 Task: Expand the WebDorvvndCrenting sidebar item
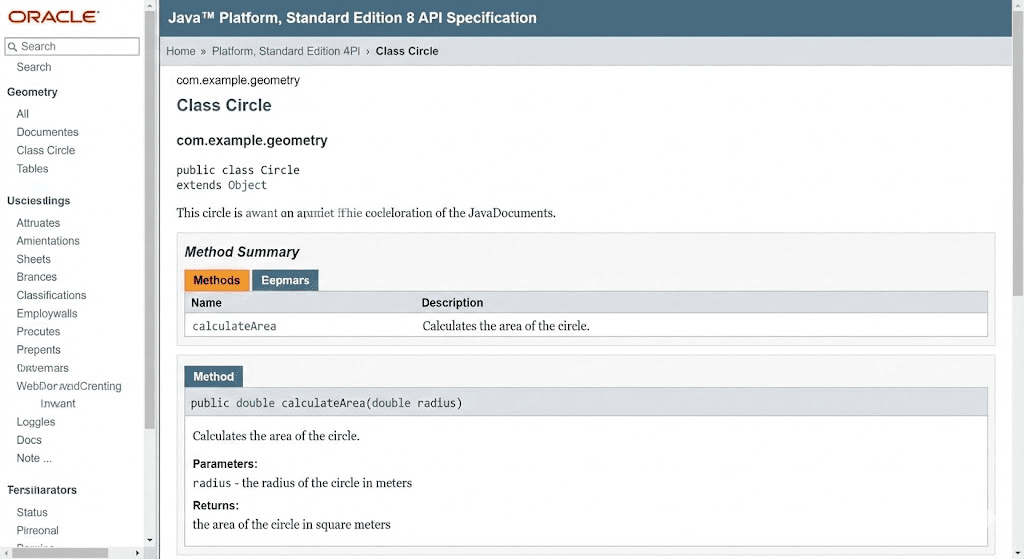click(x=69, y=386)
